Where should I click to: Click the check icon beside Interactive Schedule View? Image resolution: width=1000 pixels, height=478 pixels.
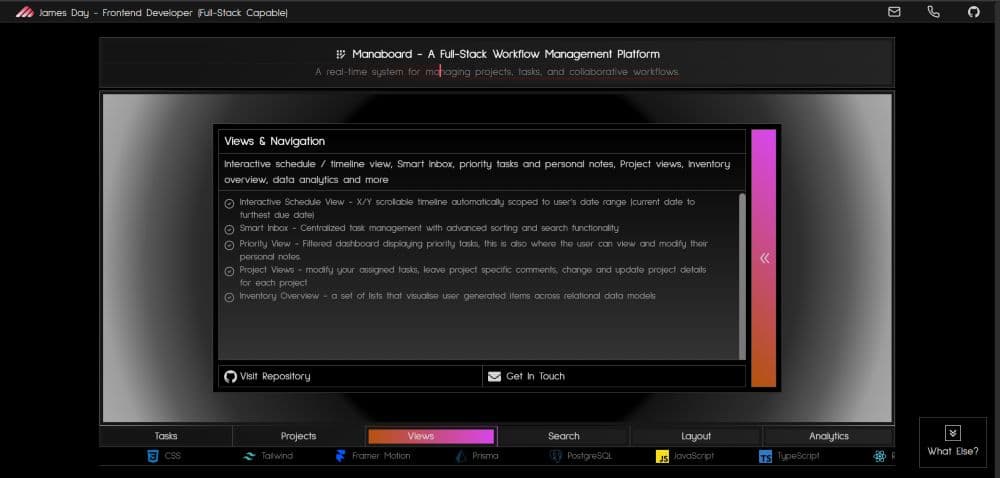(x=230, y=204)
